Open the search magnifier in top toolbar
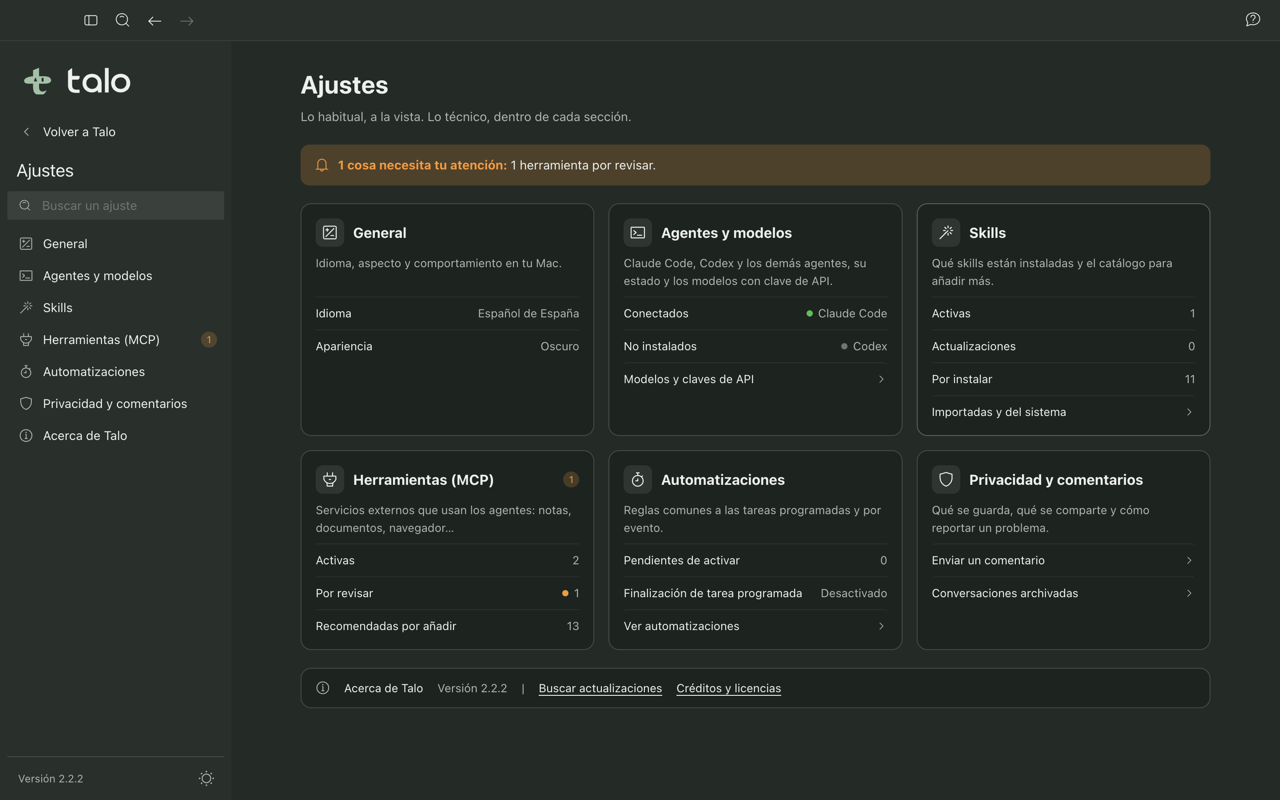Viewport: 1280px width, 800px height. click(123, 20)
